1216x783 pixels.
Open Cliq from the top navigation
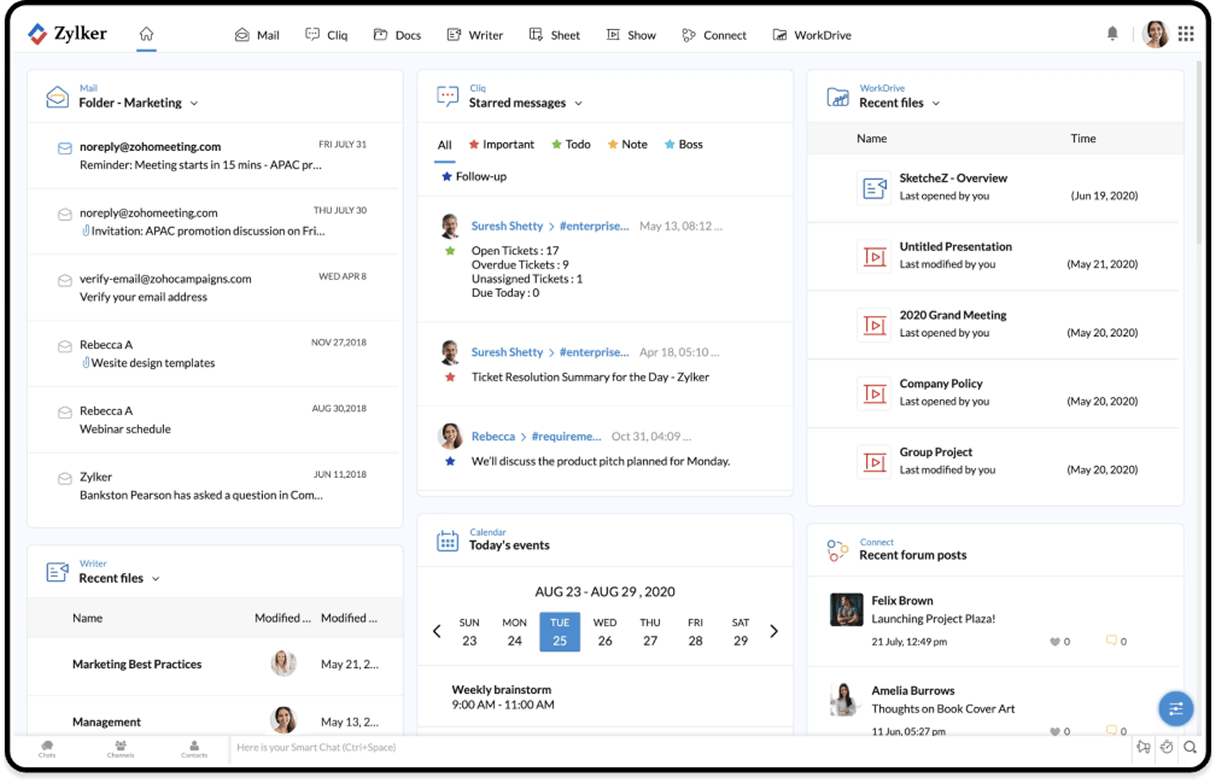pyautogui.click(x=327, y=35)
